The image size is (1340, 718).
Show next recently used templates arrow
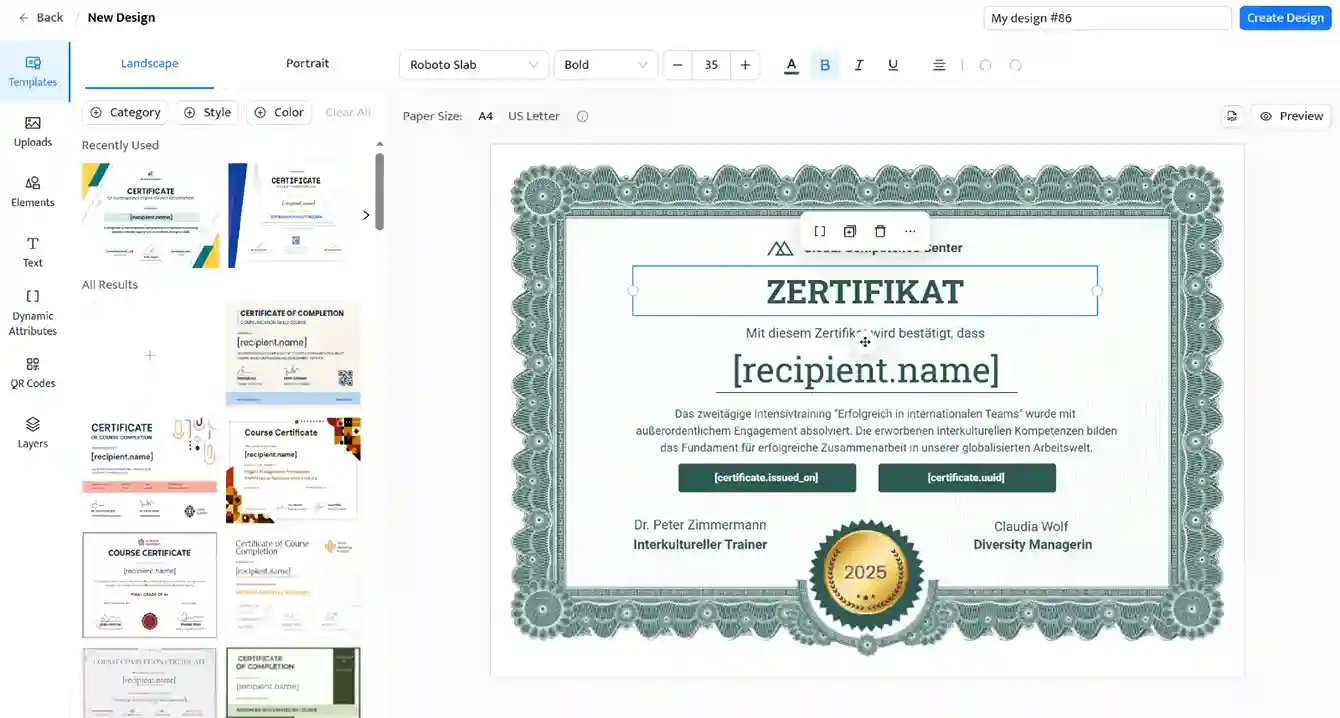point(365,215)
